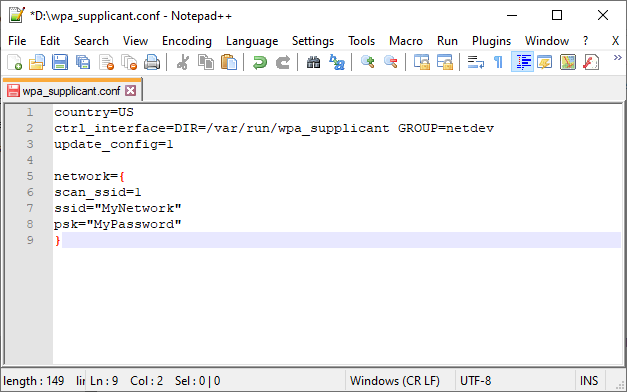The height and width of the screenshot is (392, 627).
Task: Toggle word wrap toolbar icon
Action: 475,62
